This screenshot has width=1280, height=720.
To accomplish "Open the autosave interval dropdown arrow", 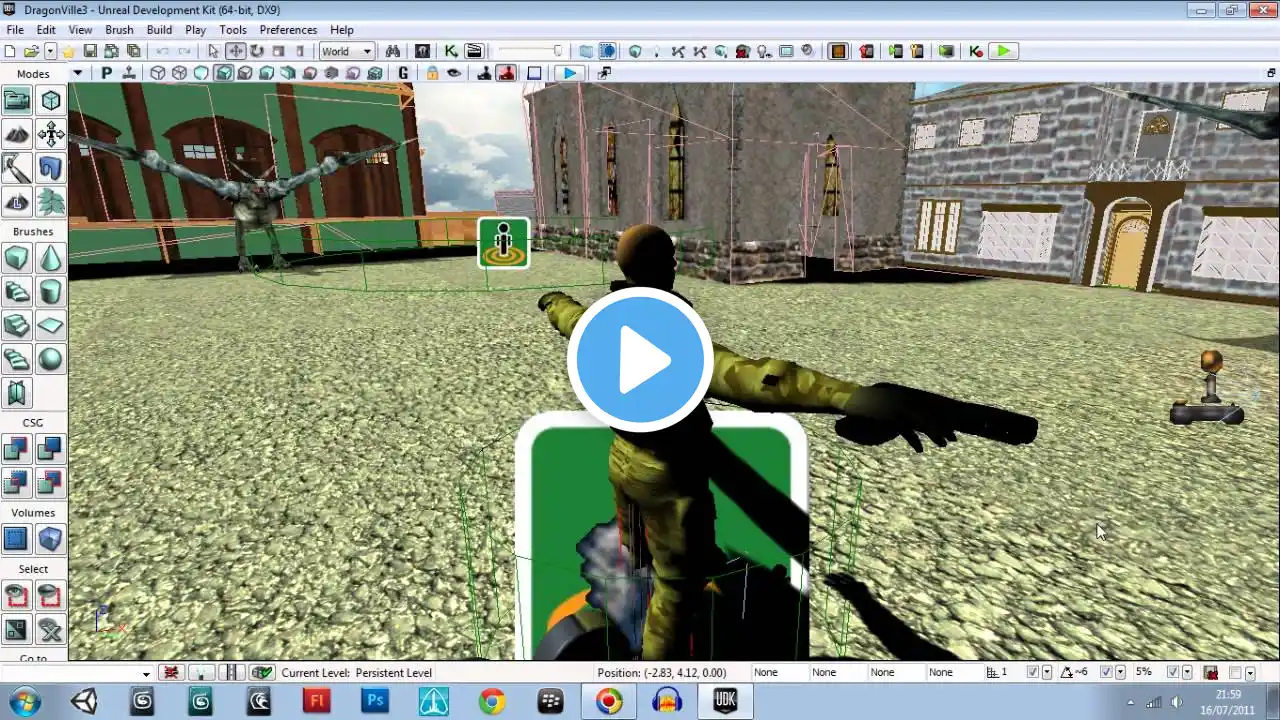I will tap(1250, 673).
